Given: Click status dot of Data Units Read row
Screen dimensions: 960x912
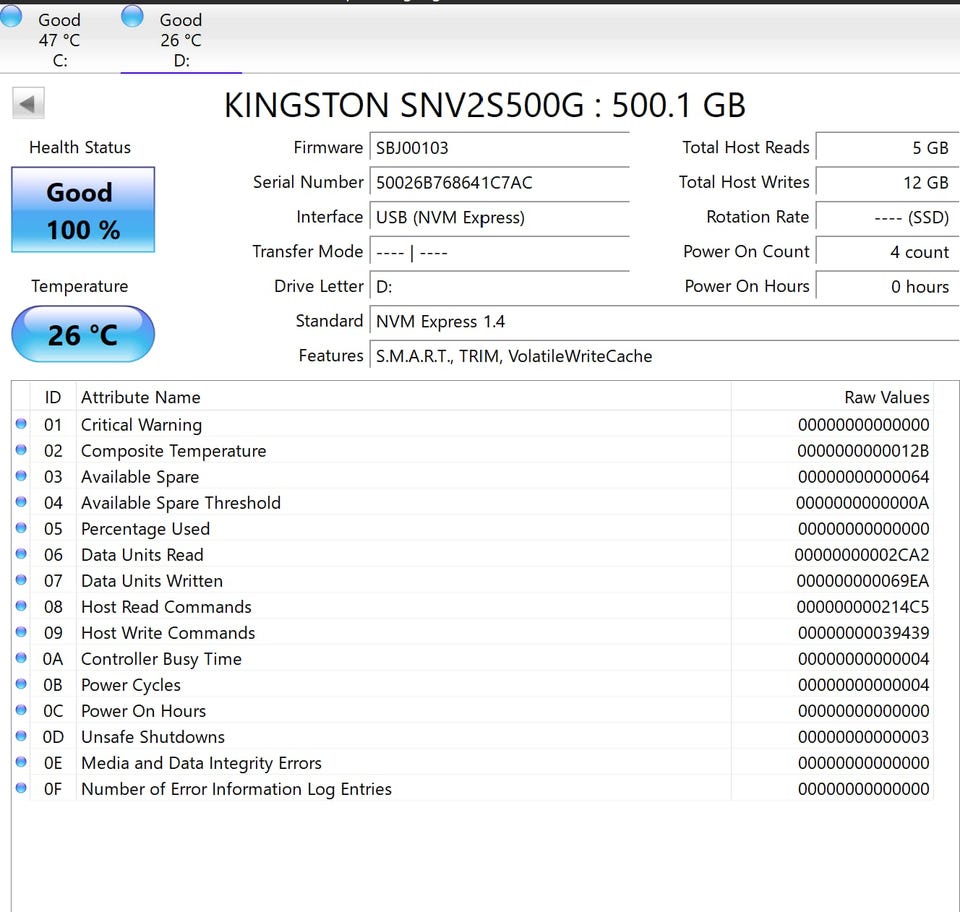Looking at the screenshot, I should click(x=21, y=554).
